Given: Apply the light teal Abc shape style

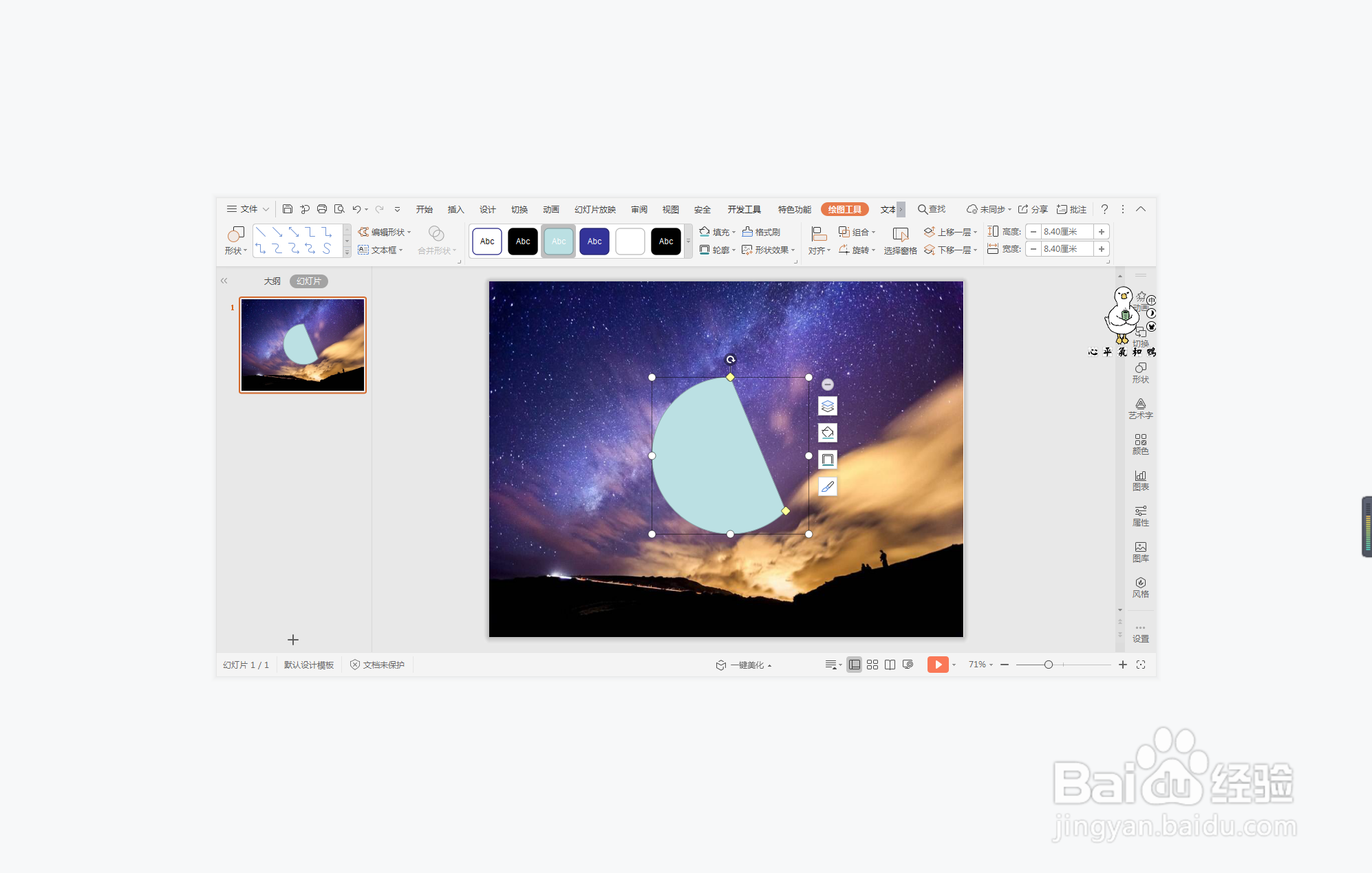Looking at the screenshot, I should (x=559, y=241).
